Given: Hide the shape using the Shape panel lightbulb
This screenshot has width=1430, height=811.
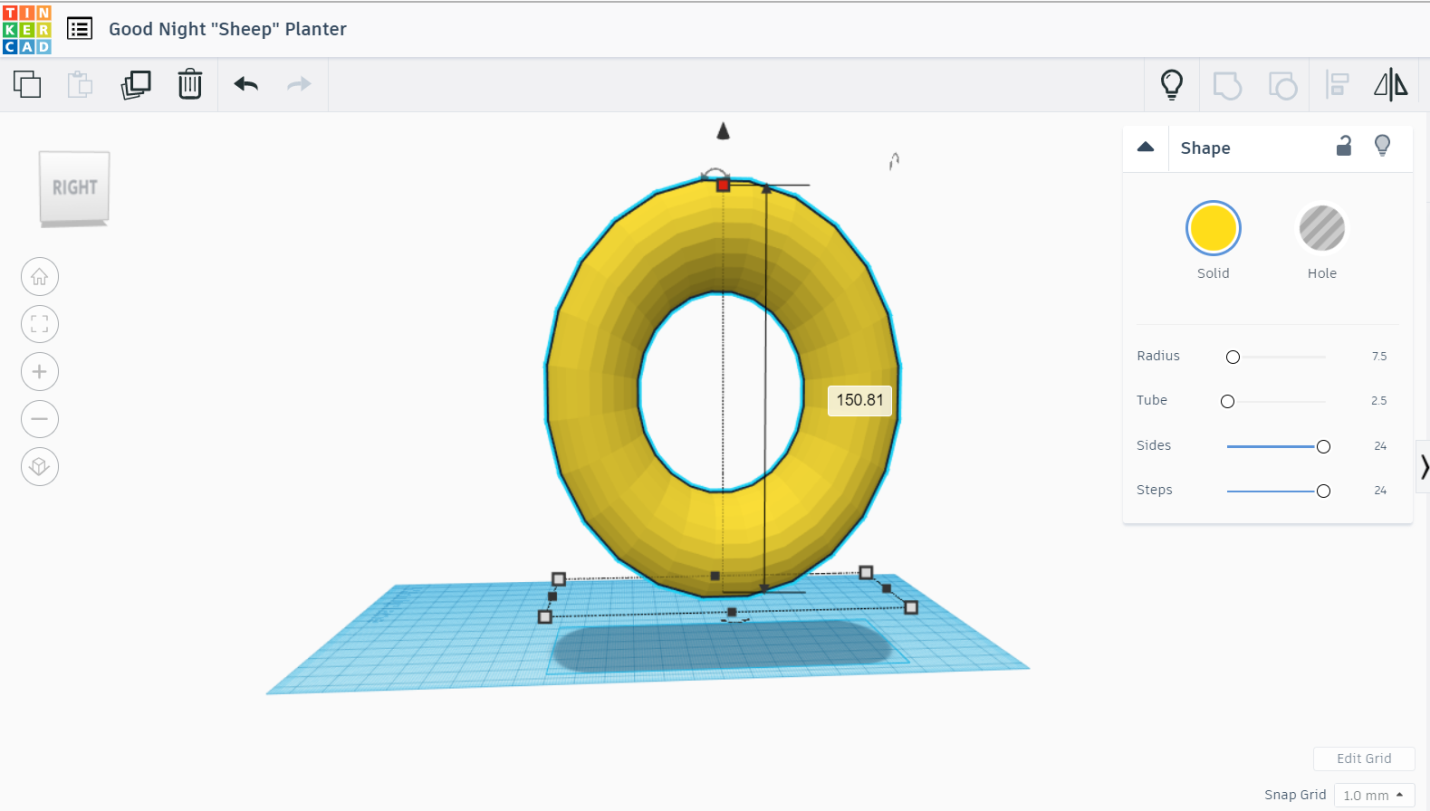Looking at the screenshot, I should point(1382,146).
